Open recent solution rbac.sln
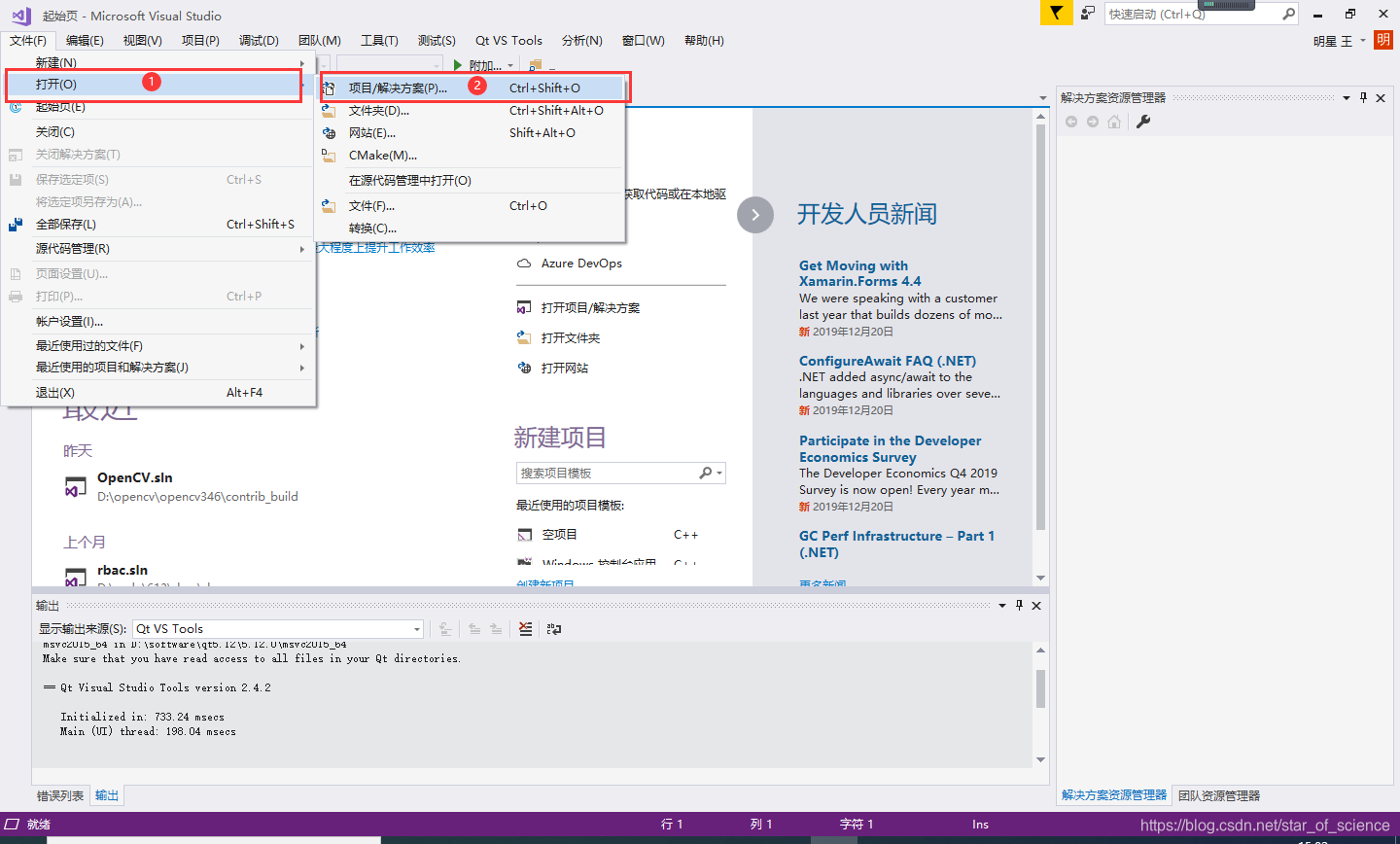 click(122, 570)
